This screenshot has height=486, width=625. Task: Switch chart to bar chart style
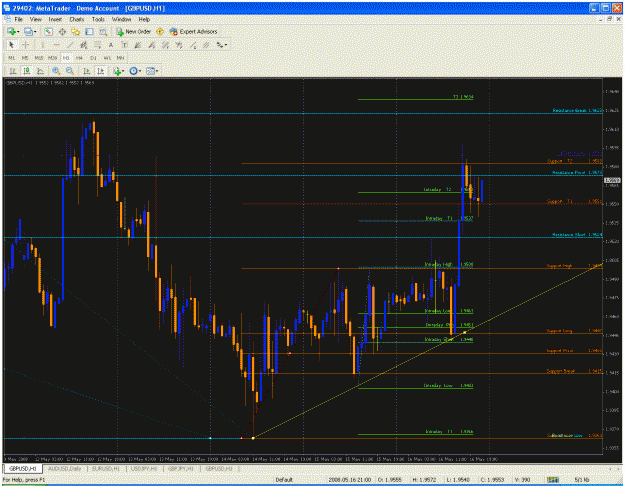click(x=13, y=71)
